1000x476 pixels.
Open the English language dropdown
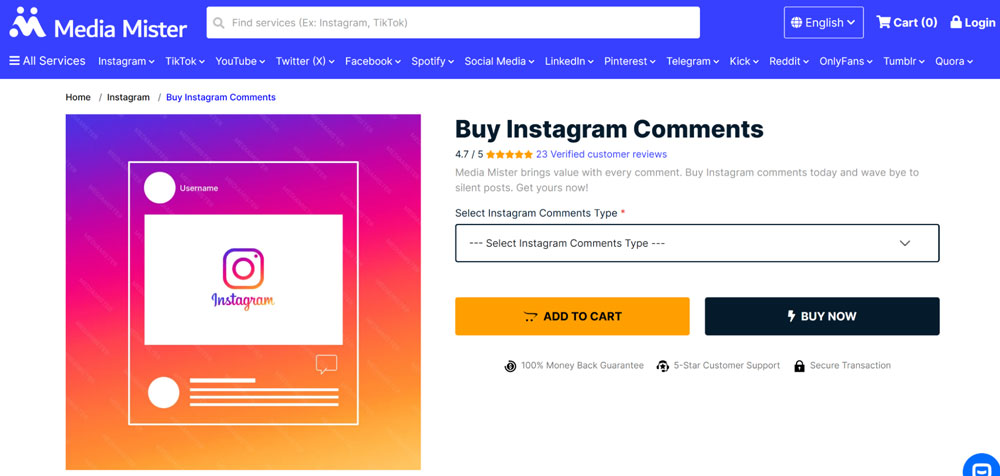point(823,22)
